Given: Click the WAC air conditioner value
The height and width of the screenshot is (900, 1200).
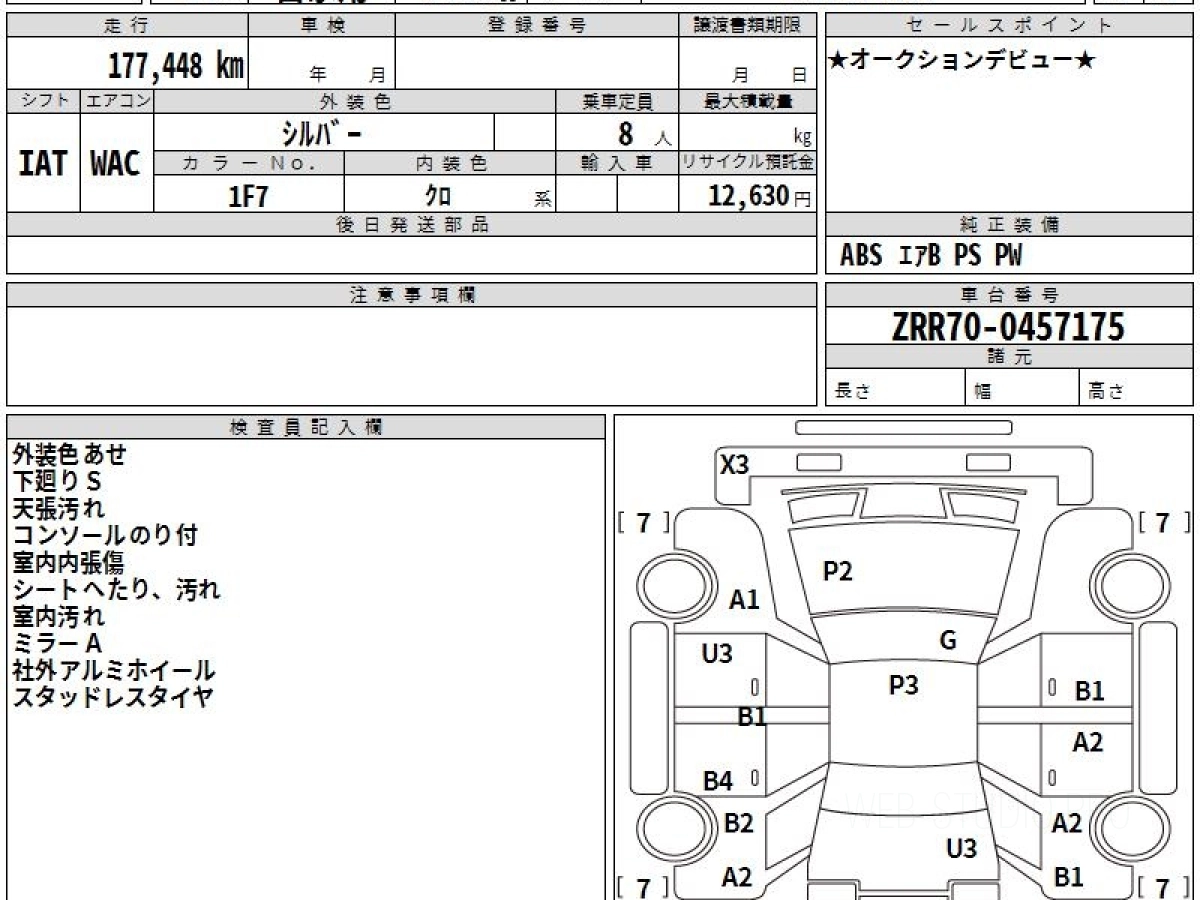Looking at the screenshot, I should click(x=116, y=163).
